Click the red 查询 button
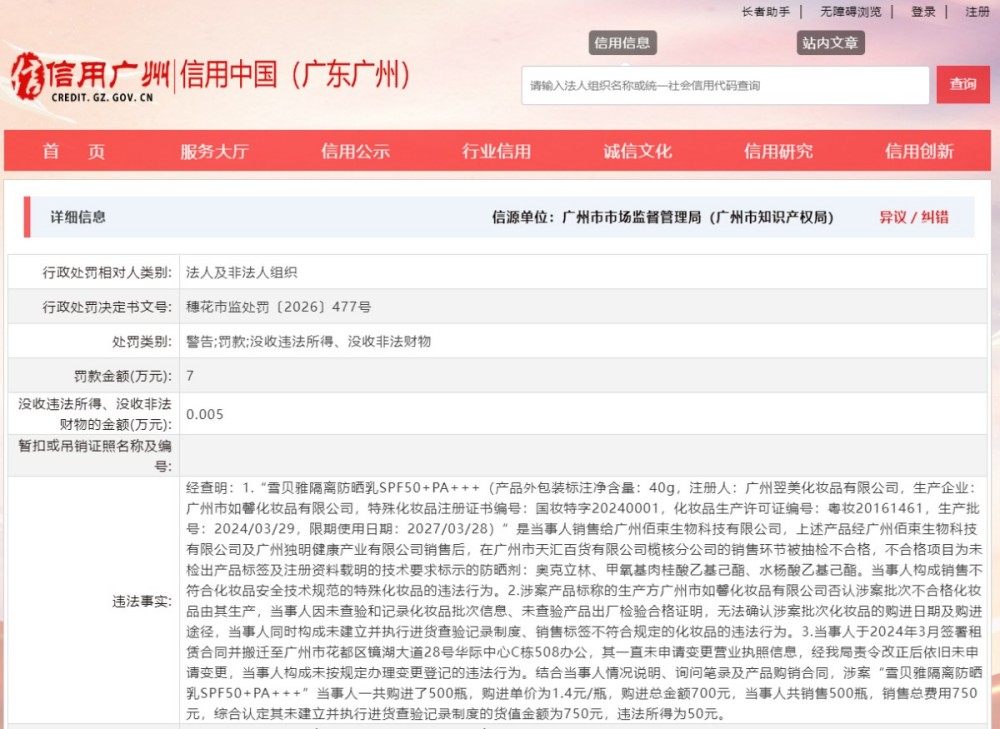The image size is (1000, 729). [963, 84]
